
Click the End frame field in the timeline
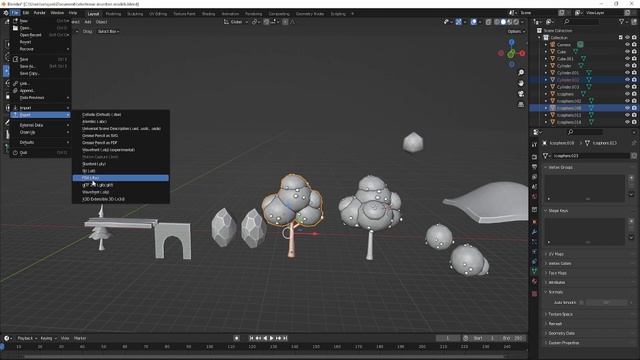512,338
